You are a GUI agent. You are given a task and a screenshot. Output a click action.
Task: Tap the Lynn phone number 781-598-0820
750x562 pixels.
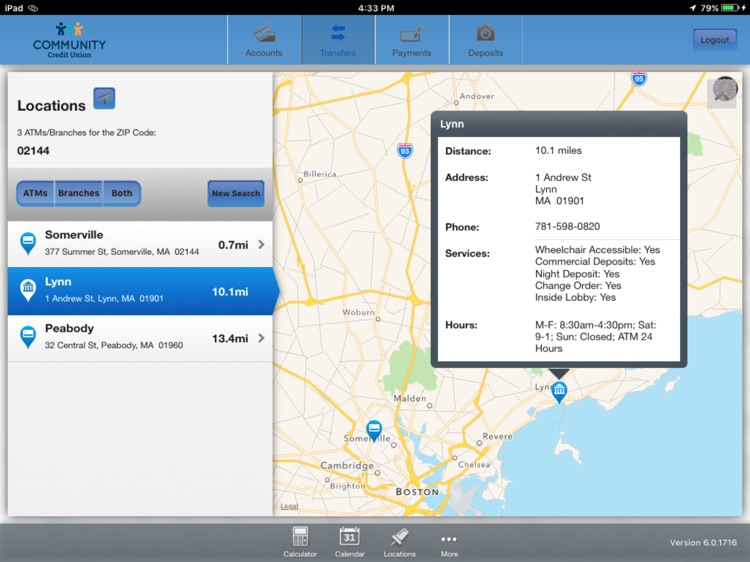pyautogui.click(x=567, y=226)
